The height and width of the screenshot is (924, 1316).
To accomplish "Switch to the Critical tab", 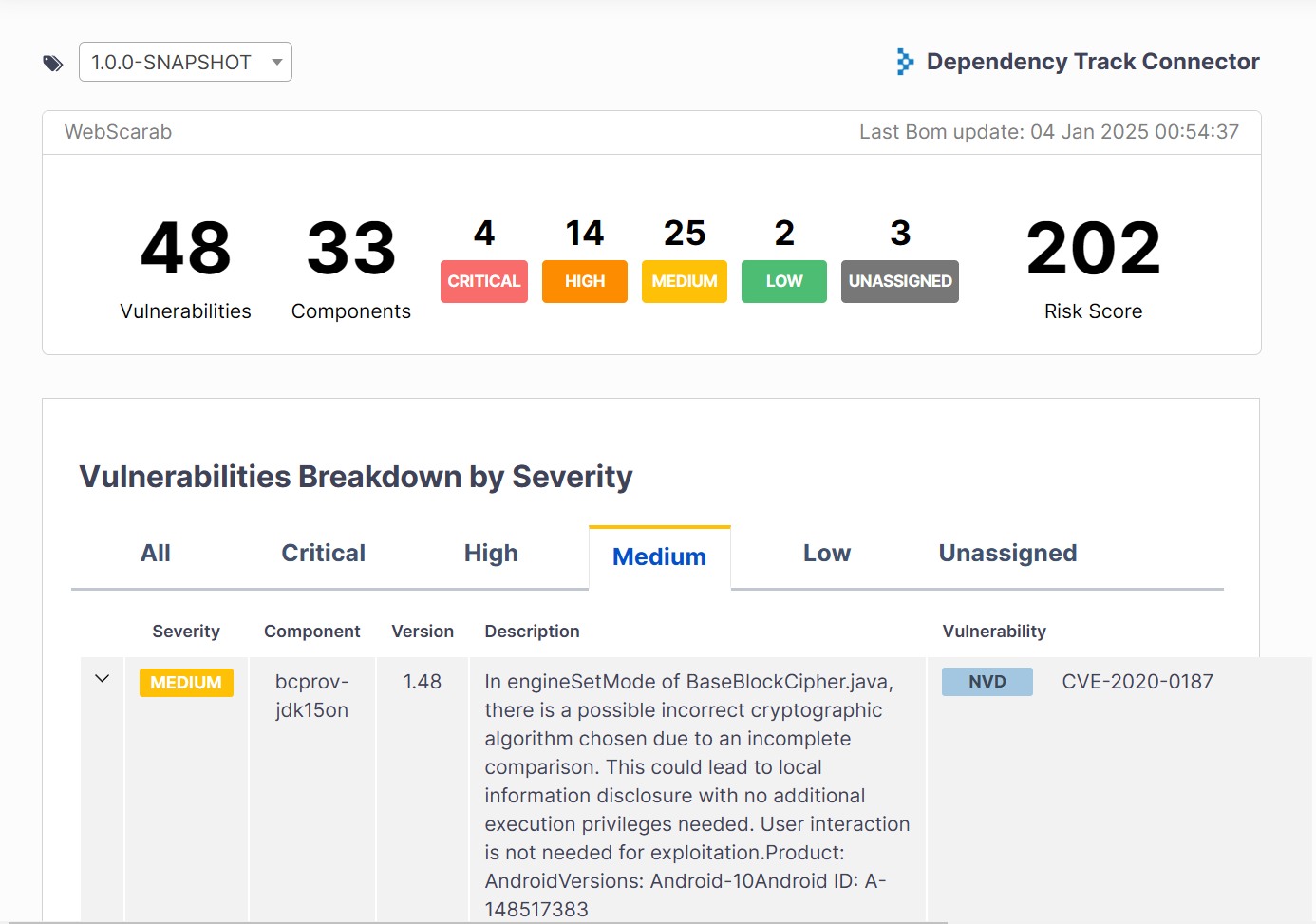I will (323, 554).
